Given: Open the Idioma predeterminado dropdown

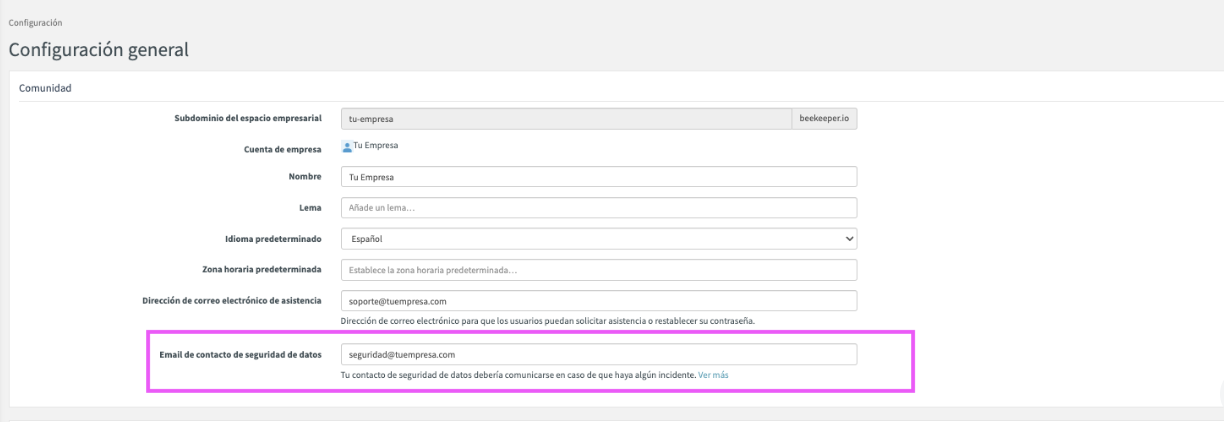Looking at the screenshot, I should click(599, 239).
